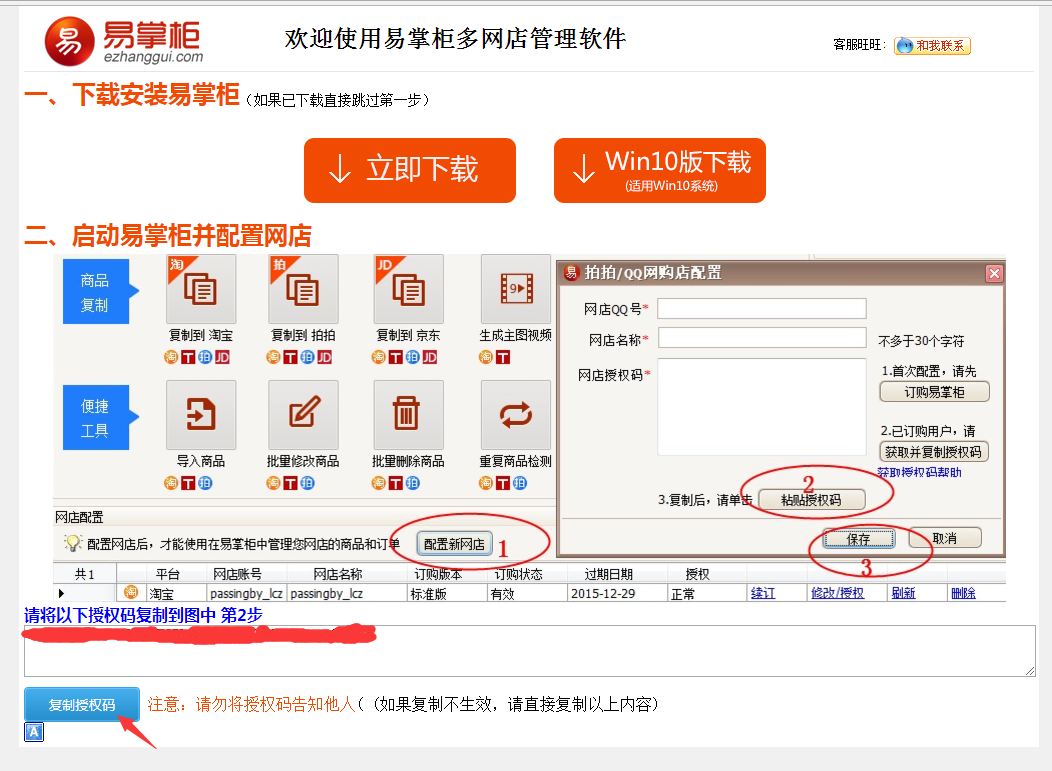Contact support via the 和我联系 Wangwang button

[x=932, y=46]
